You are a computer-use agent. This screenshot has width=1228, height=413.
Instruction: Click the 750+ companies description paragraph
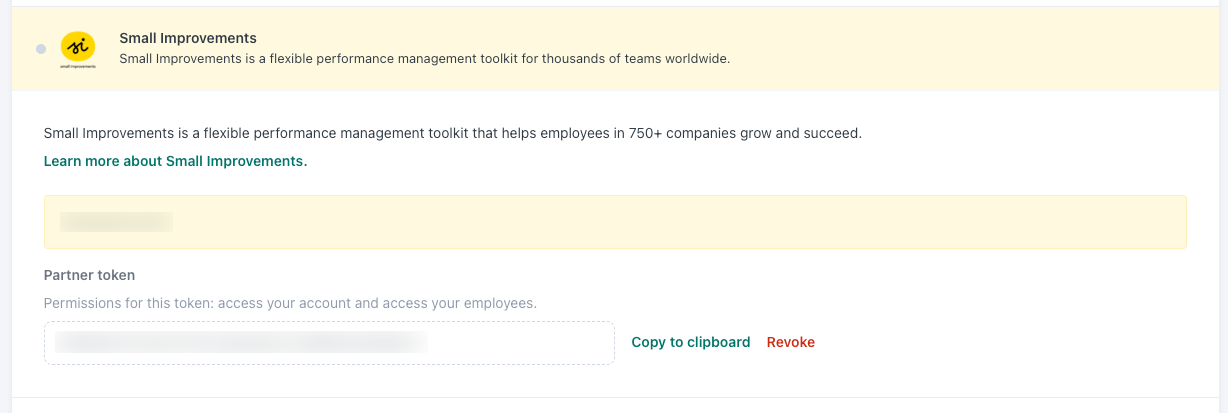[453, 133]
